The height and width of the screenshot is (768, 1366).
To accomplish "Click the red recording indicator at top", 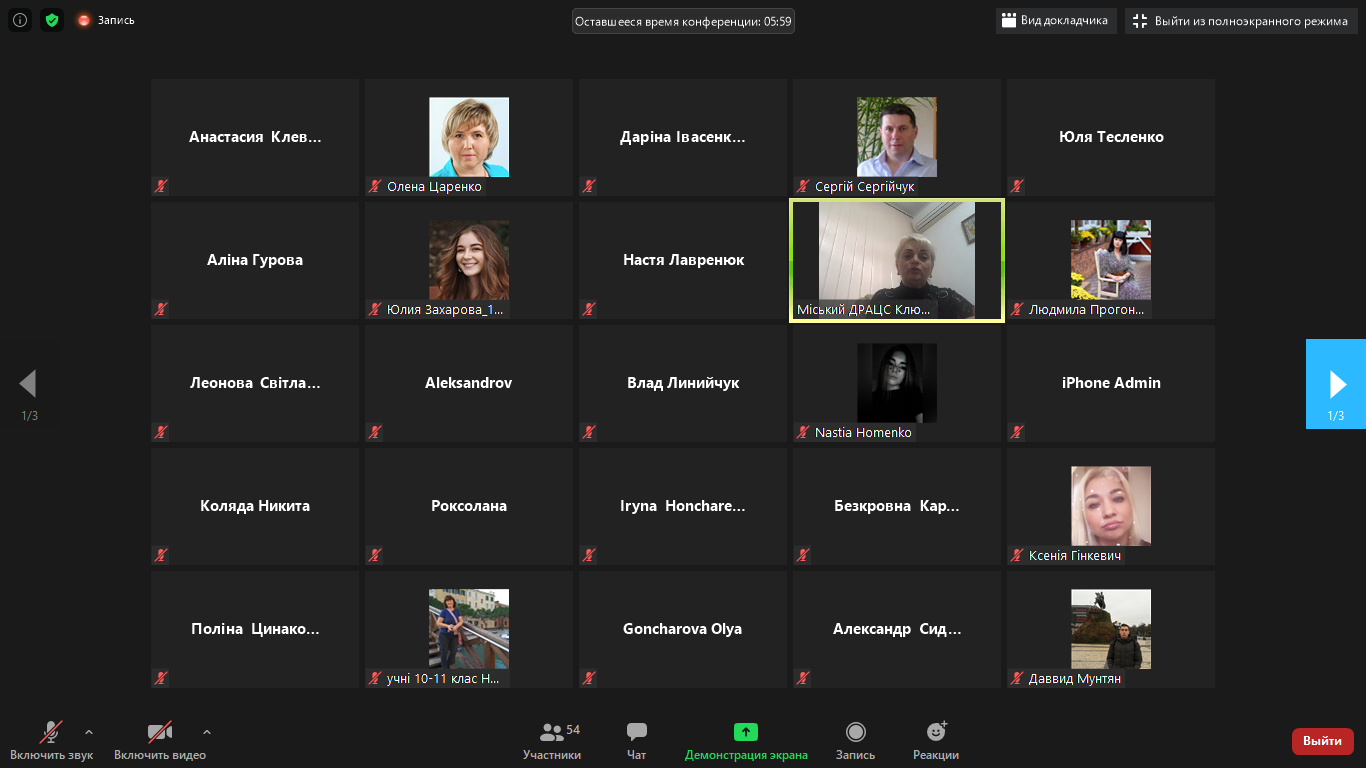I will 106,20.
